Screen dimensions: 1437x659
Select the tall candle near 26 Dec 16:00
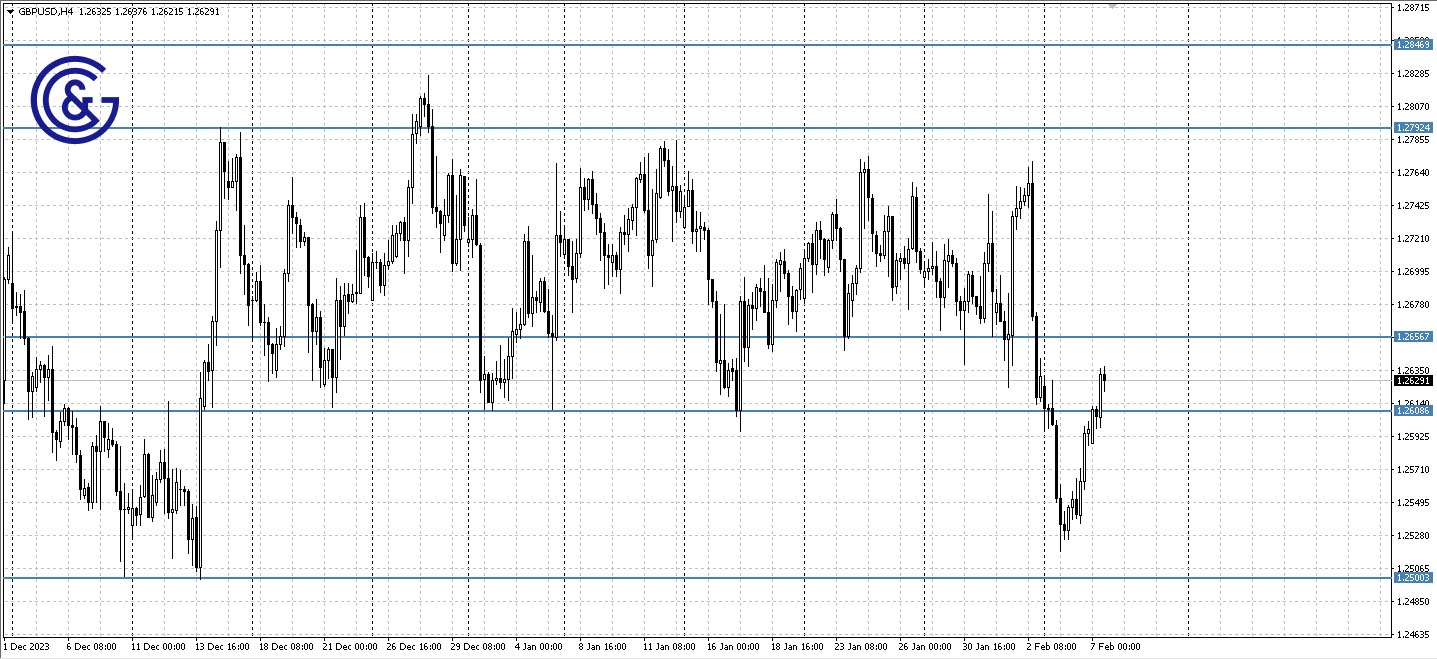(x=428, y=140)
